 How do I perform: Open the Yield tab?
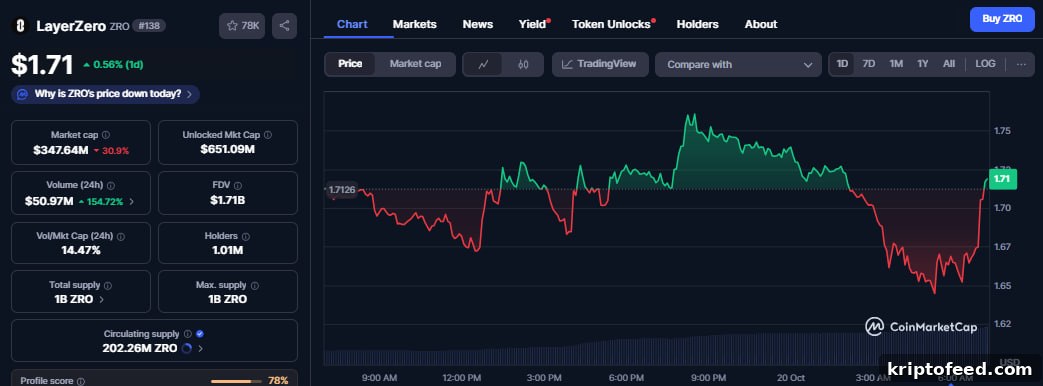tap(533, 24)
